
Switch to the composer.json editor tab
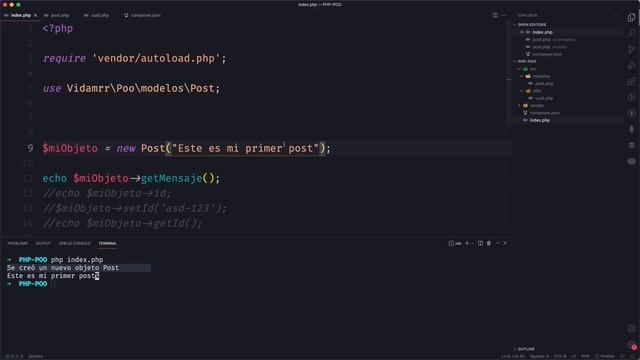pyautogui.click(x=142, y=15)
